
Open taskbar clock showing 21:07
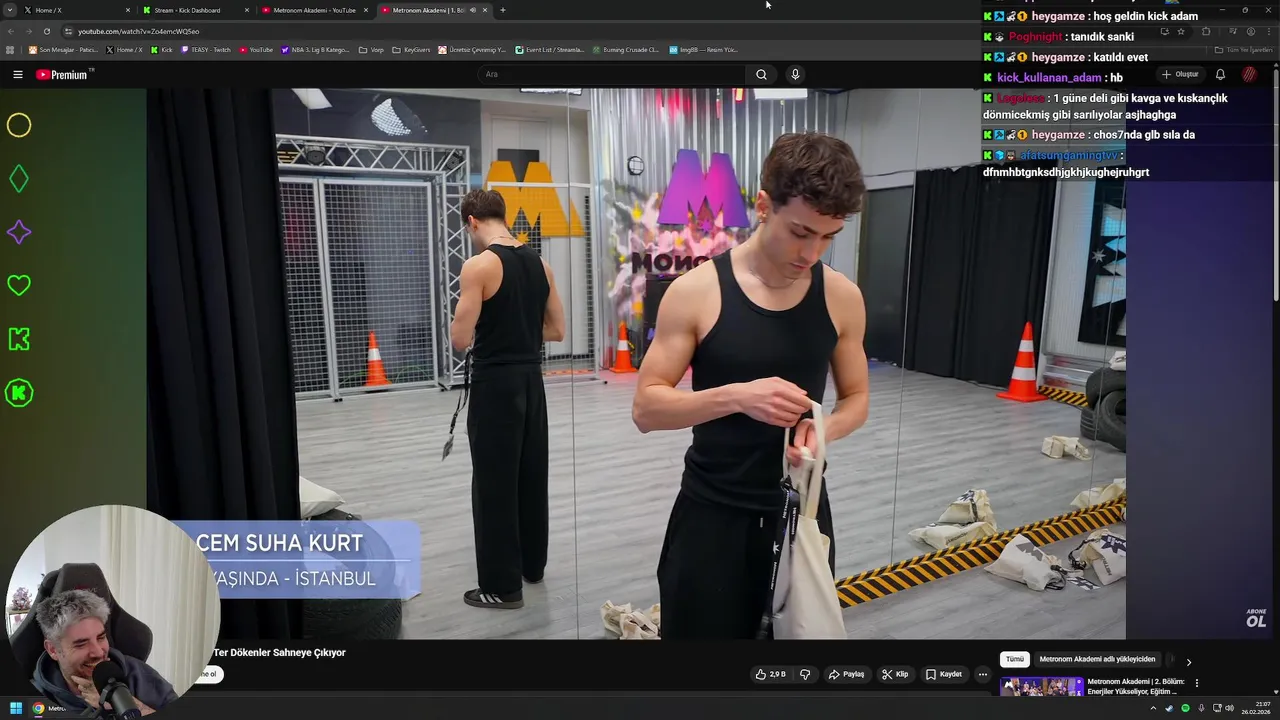[1256, 708]
